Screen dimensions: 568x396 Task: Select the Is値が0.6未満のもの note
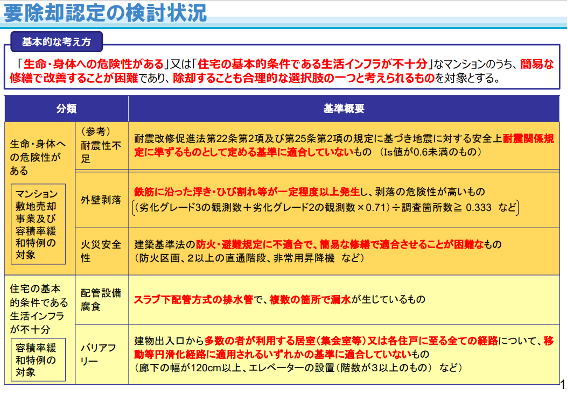click(x=430, y=152)
